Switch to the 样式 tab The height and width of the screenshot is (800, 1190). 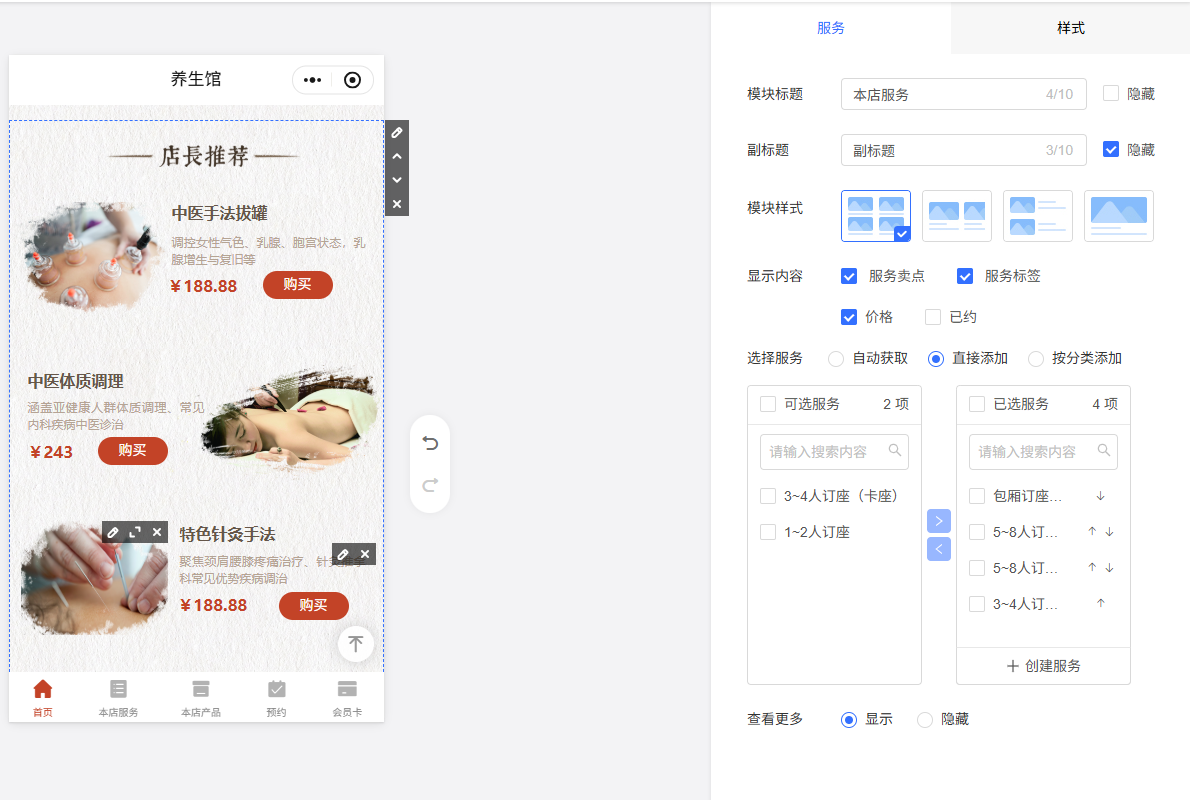pos(1070,28)
